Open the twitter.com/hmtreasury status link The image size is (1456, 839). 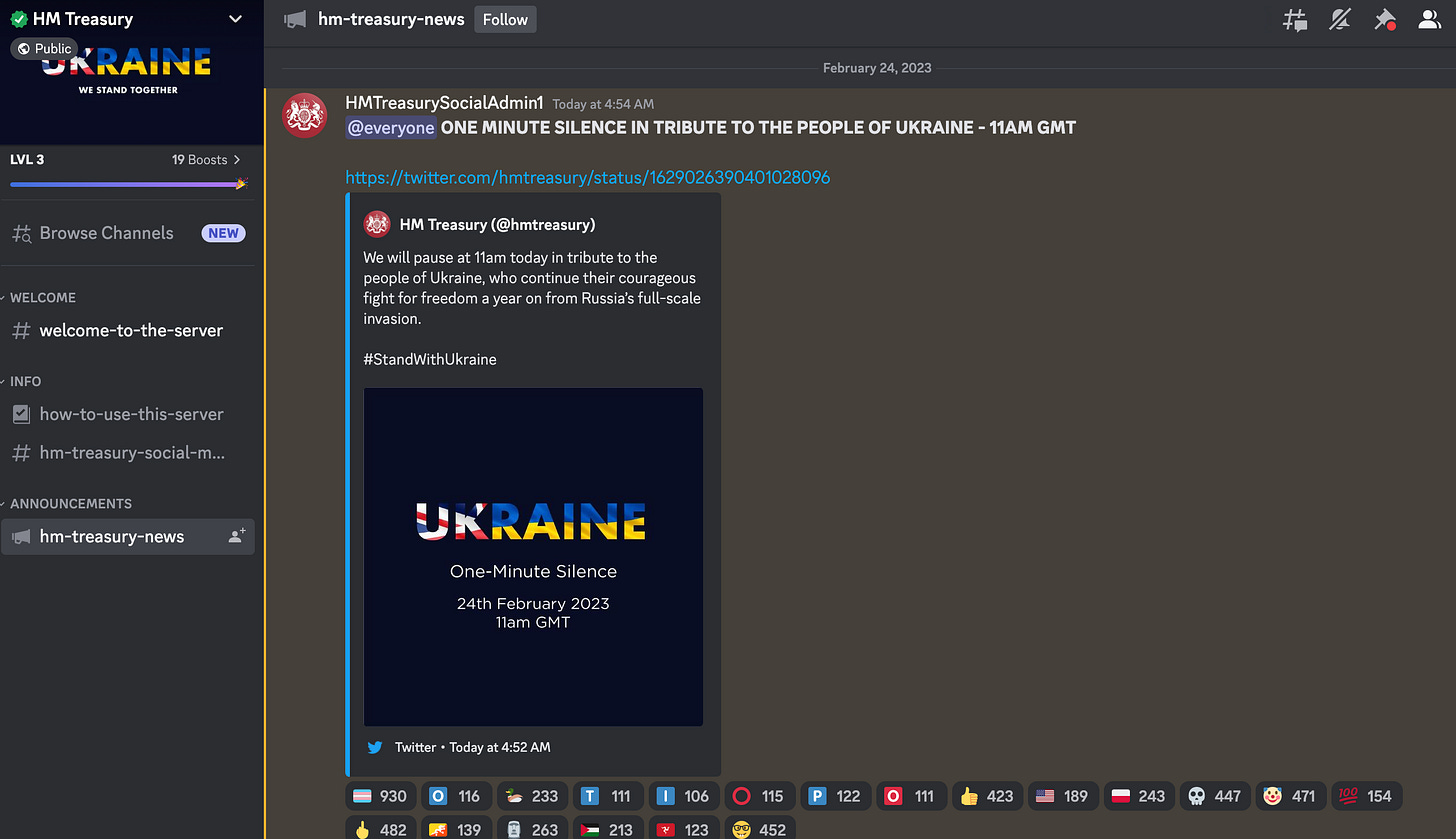click(x=587, y=177)
